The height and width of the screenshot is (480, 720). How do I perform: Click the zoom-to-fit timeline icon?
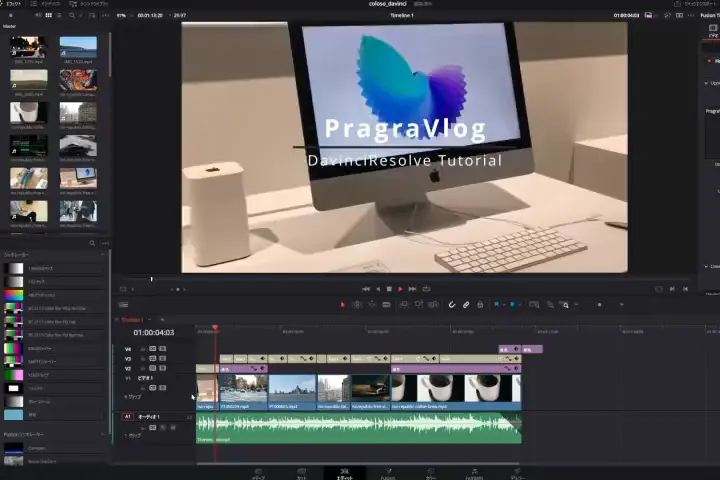534,305
